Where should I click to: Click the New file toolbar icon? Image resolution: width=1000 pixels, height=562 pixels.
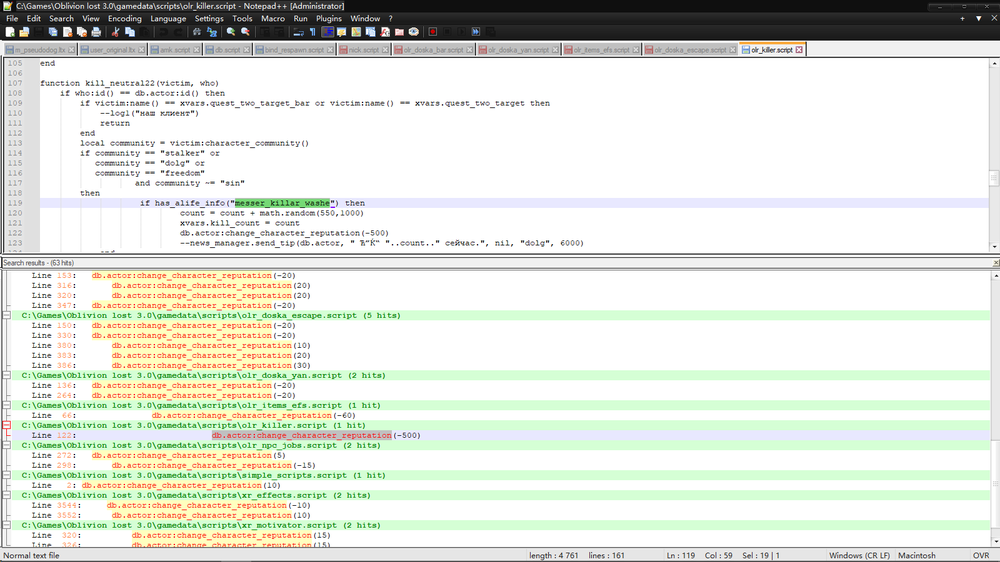tap(9, 32)
